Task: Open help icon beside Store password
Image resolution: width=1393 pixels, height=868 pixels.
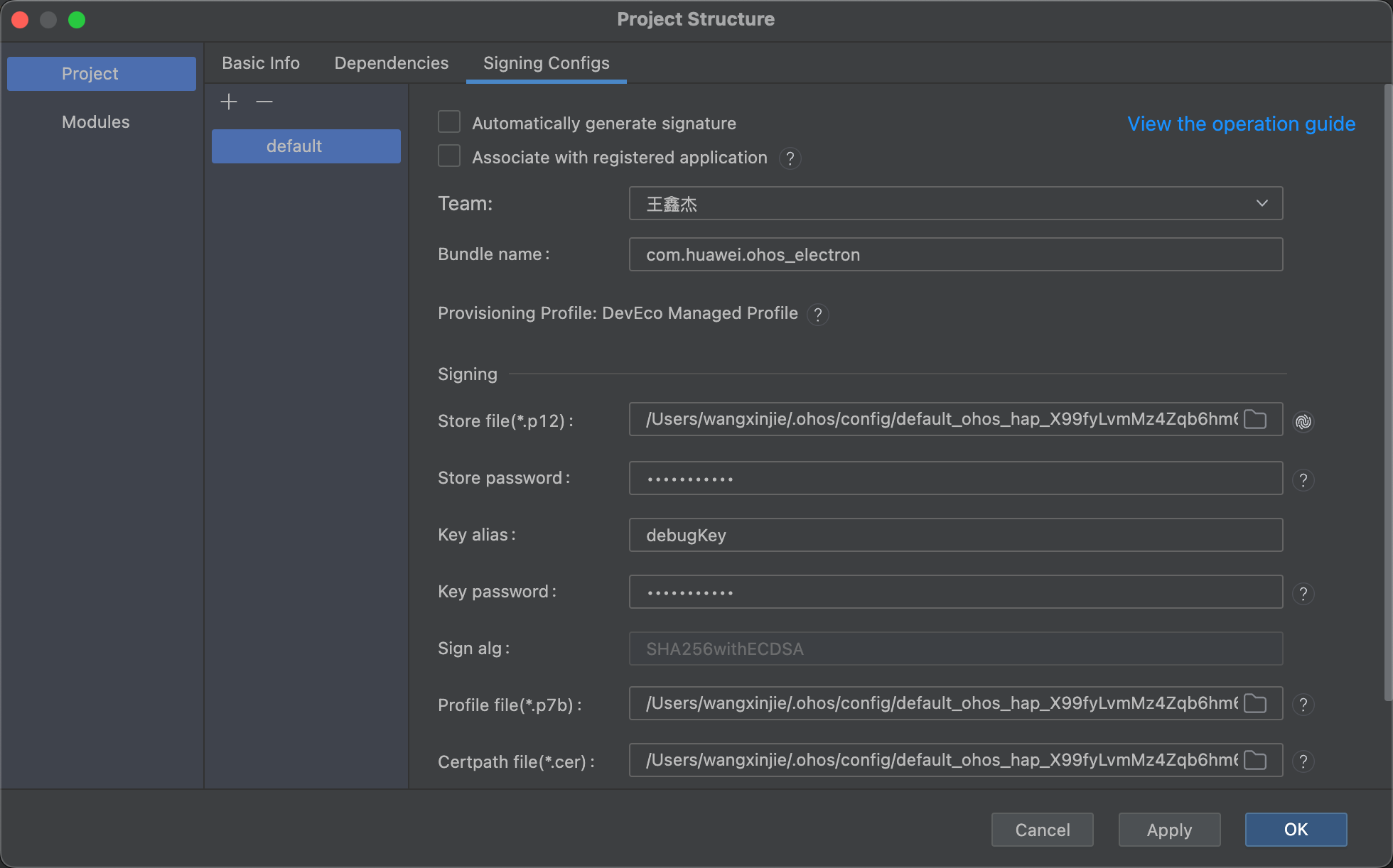Action: point(1303,480)
